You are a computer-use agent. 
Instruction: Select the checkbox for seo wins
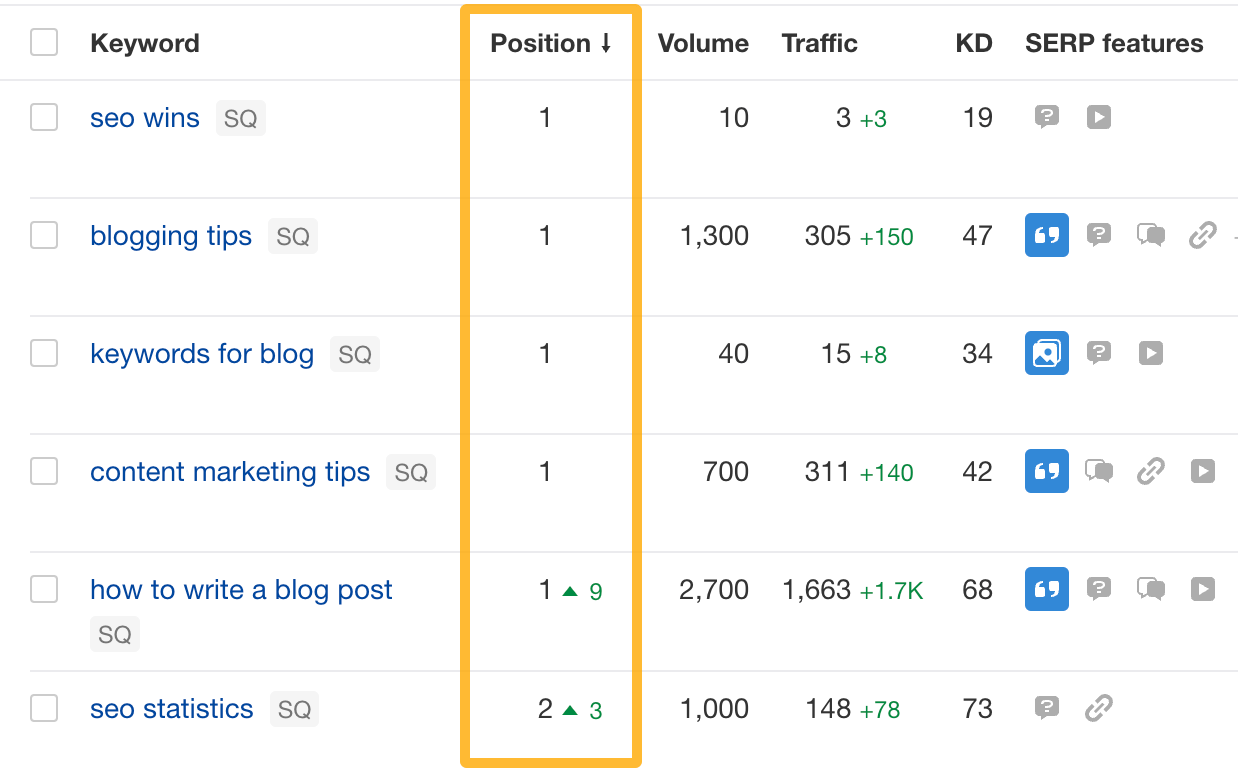[x=44, y=117]
